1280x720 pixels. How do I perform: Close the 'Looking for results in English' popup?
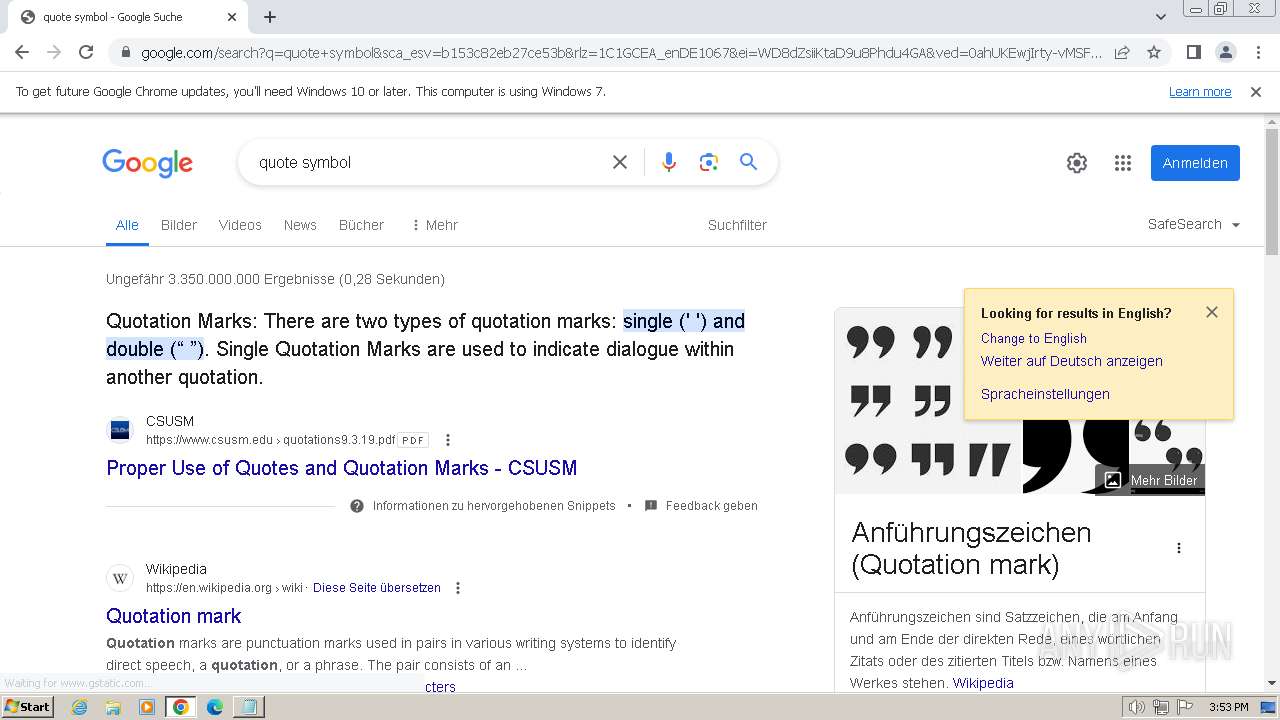1212,312
